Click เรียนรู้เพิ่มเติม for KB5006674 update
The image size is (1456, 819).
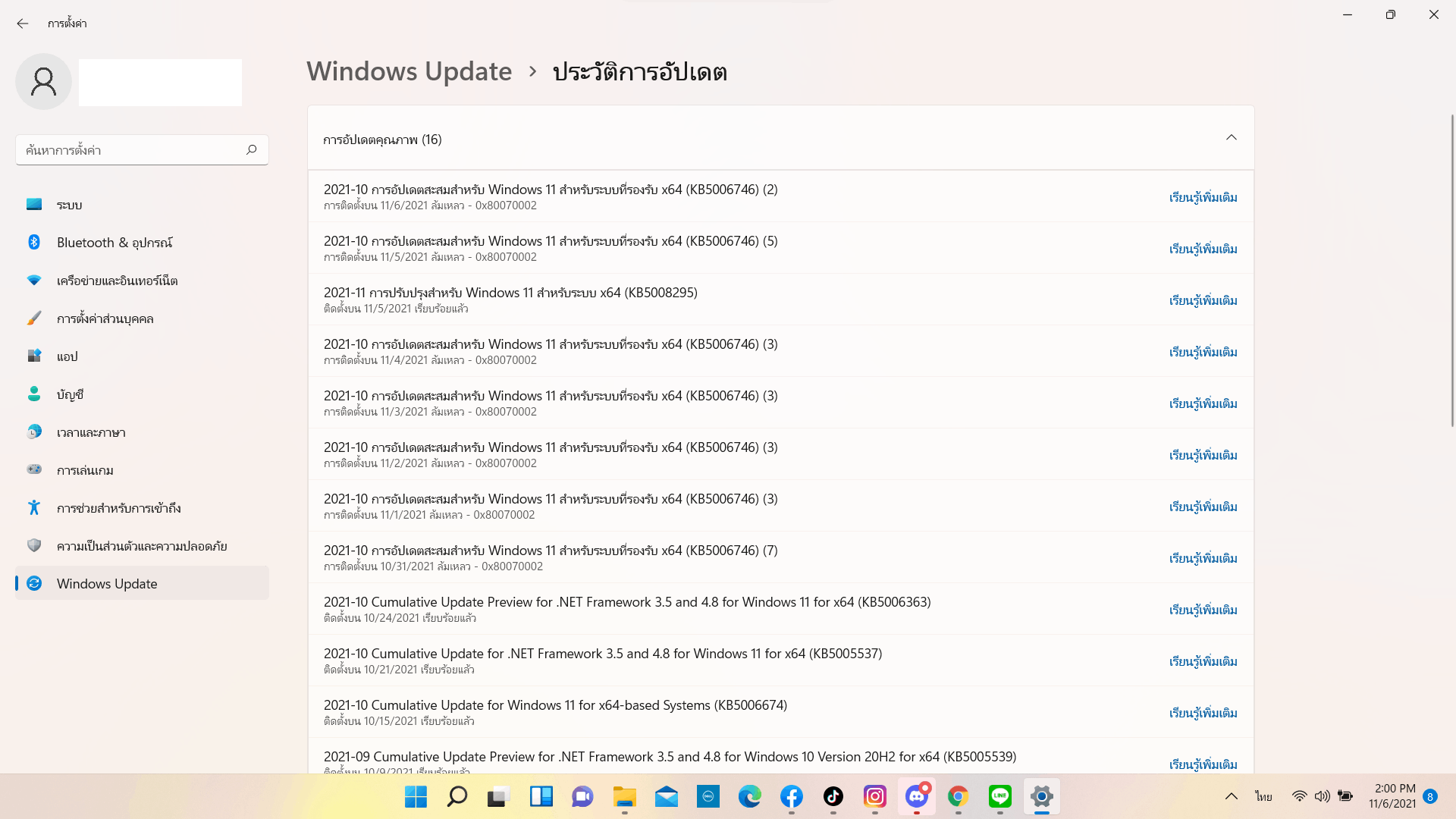[1203, 713]
